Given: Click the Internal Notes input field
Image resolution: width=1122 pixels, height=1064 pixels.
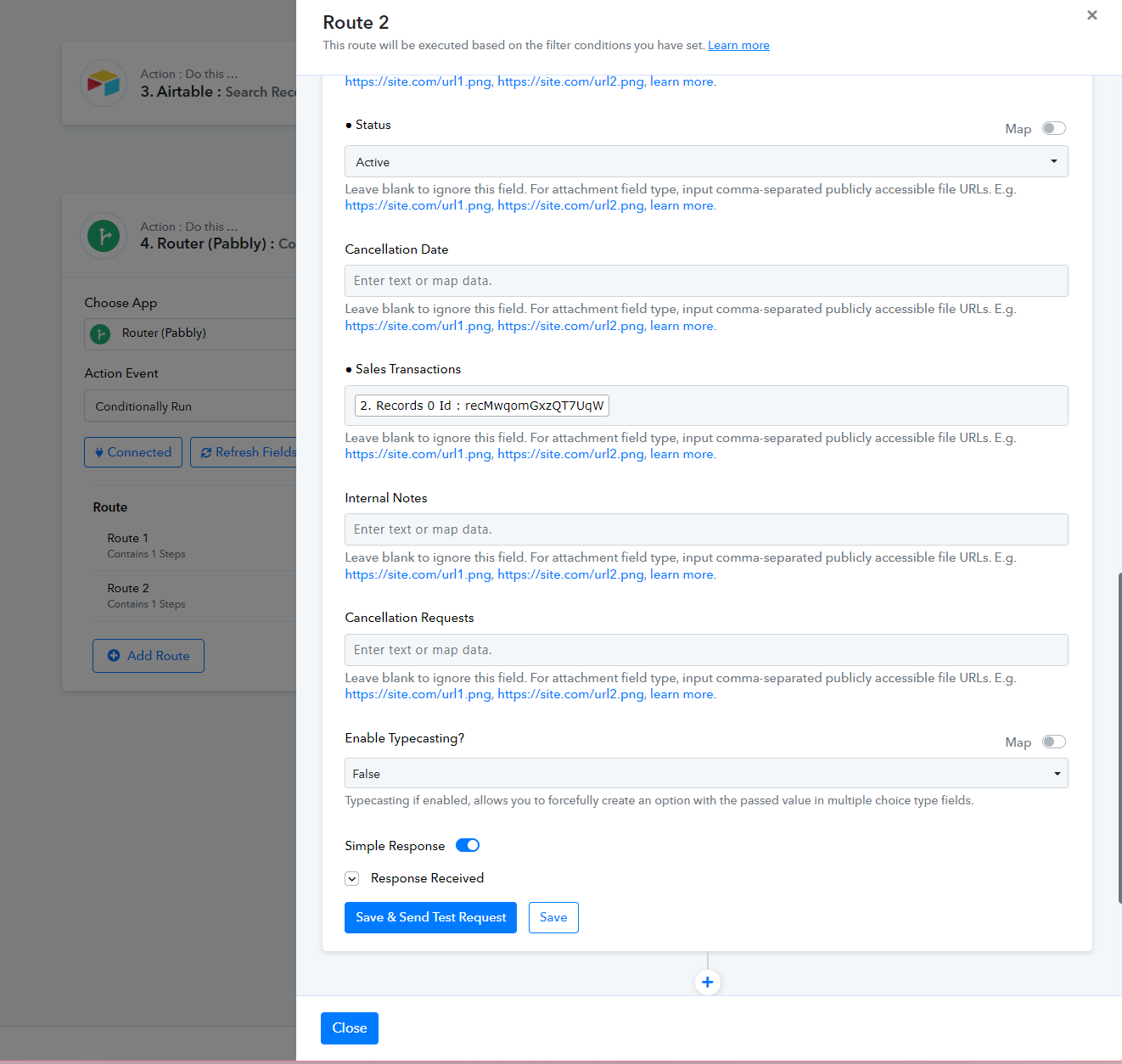Looking at the screenshot, I should [x=706, y=529].
